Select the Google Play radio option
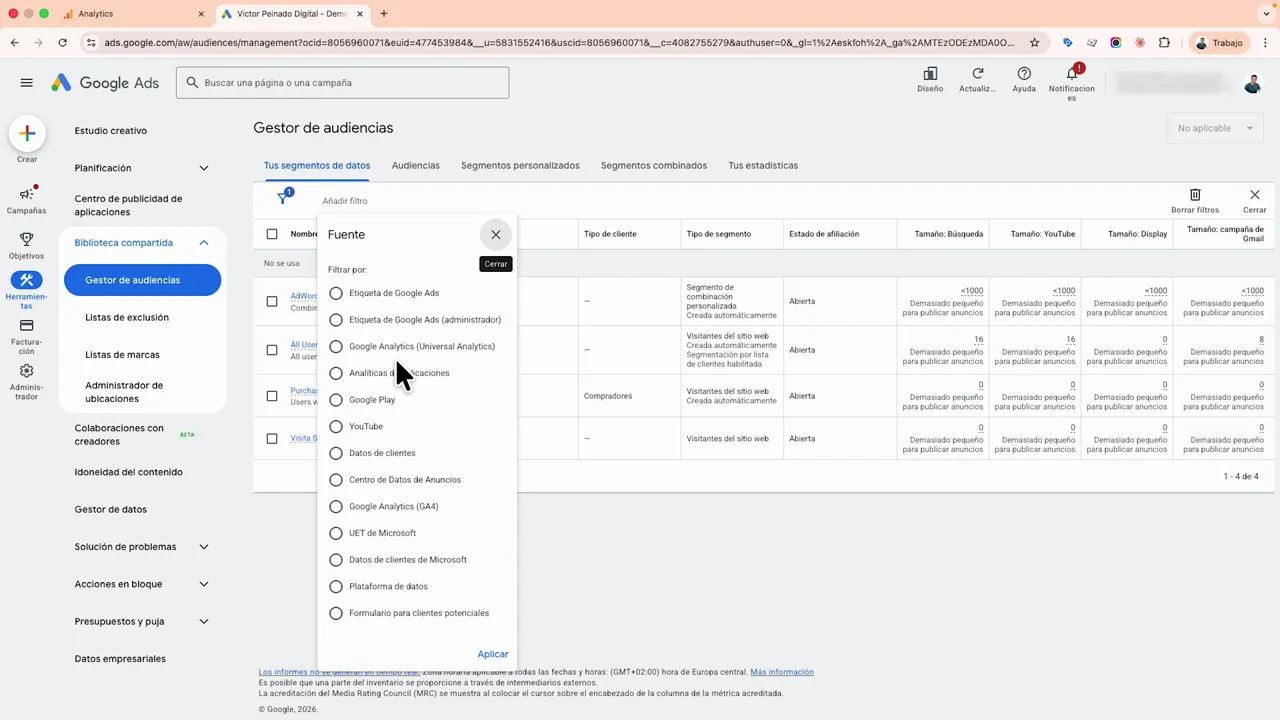This screenshot has height=720, width=1280. (336, 400)
